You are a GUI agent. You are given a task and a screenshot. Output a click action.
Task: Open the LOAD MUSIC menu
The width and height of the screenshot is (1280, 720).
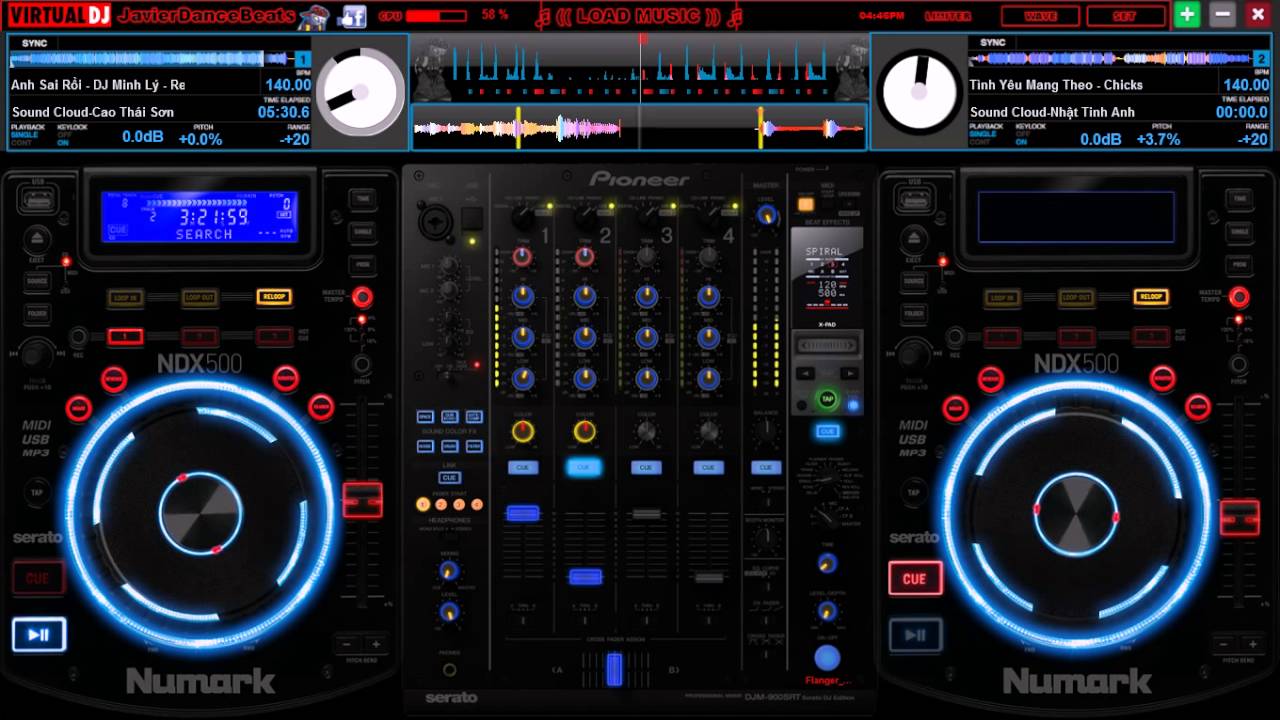click(x=640, y=16)
